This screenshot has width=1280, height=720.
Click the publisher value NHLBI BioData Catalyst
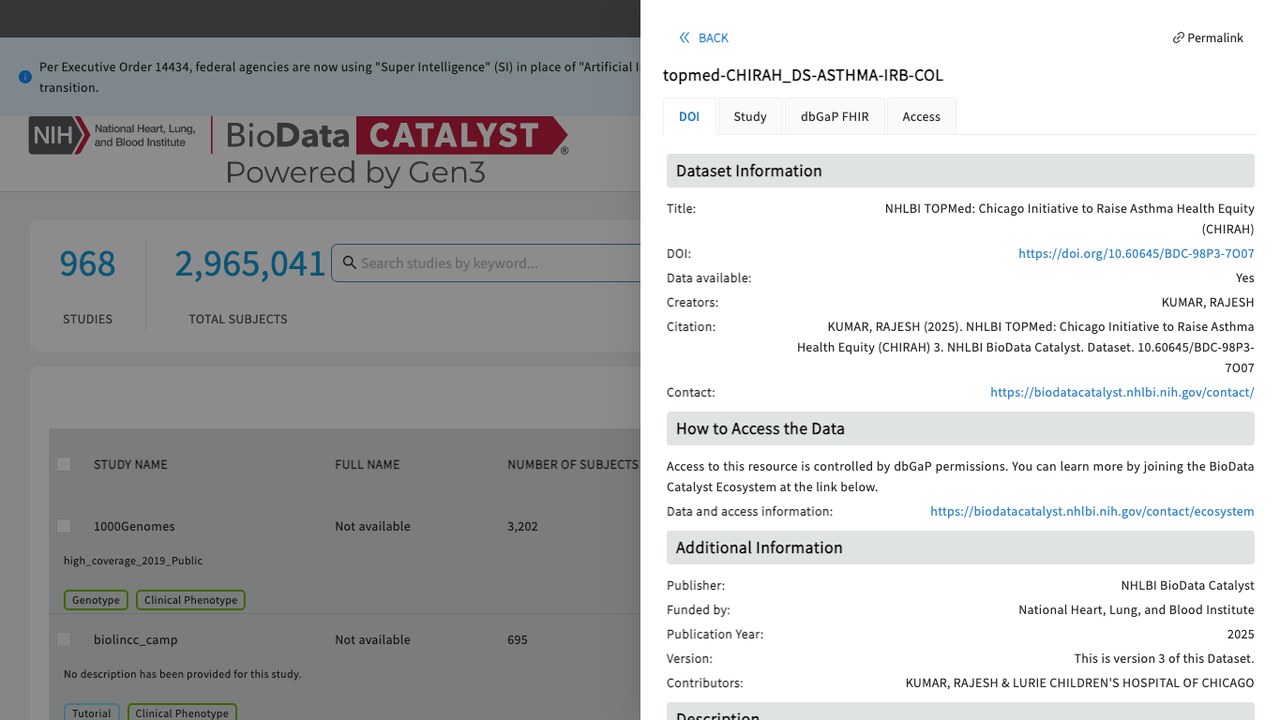(1187, 586)
